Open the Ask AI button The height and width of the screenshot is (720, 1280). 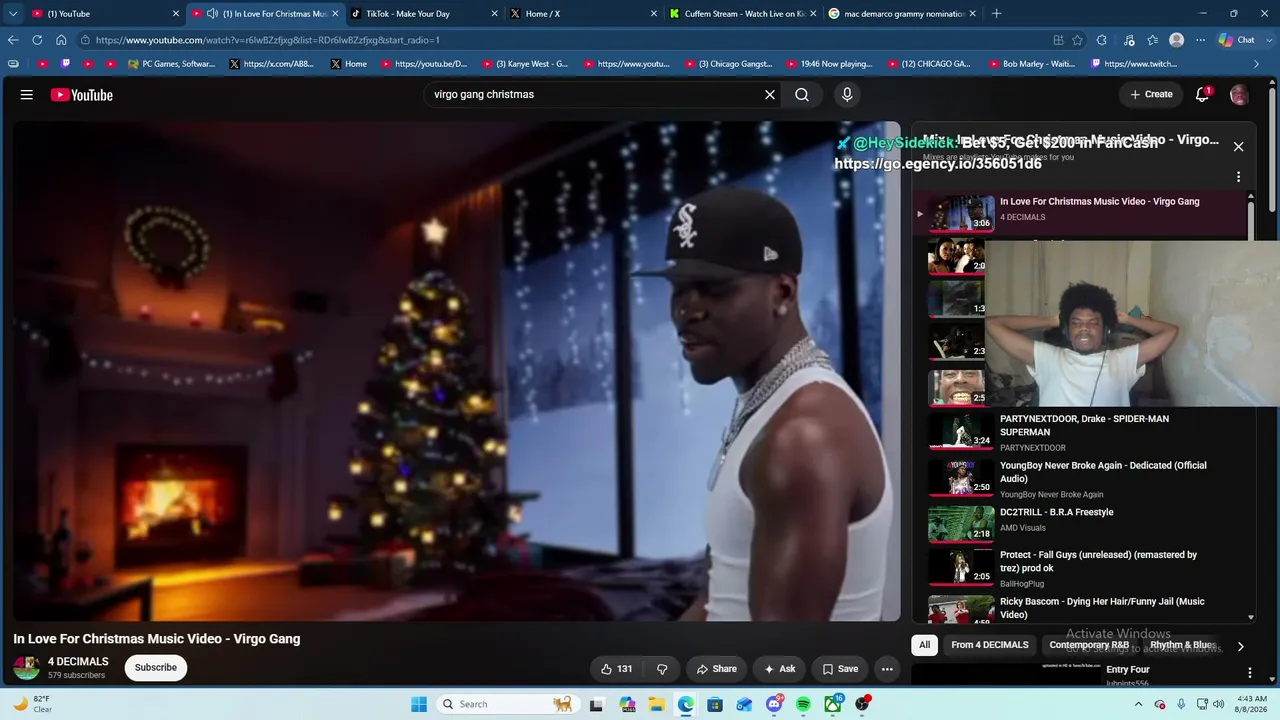pyautogui.click(x=779, y=669)
